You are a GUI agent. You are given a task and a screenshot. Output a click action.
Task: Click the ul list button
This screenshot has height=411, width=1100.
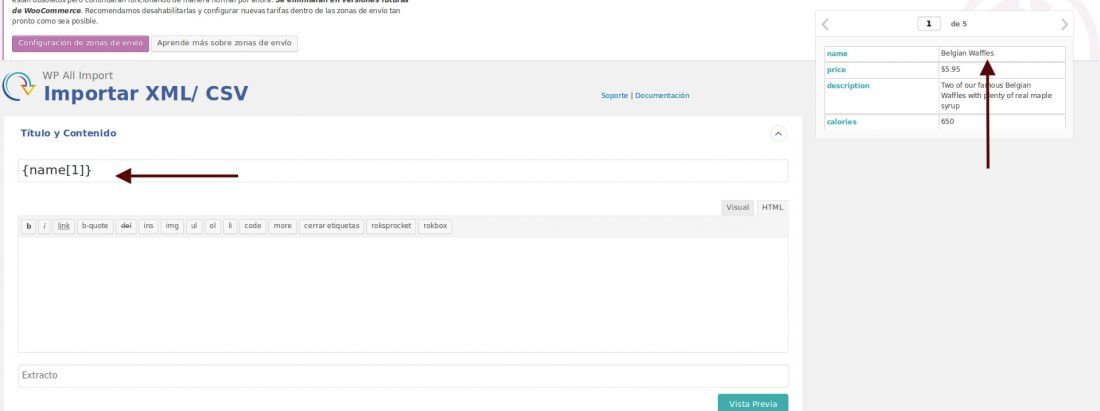pyautogui.click(x=194, y=226)
